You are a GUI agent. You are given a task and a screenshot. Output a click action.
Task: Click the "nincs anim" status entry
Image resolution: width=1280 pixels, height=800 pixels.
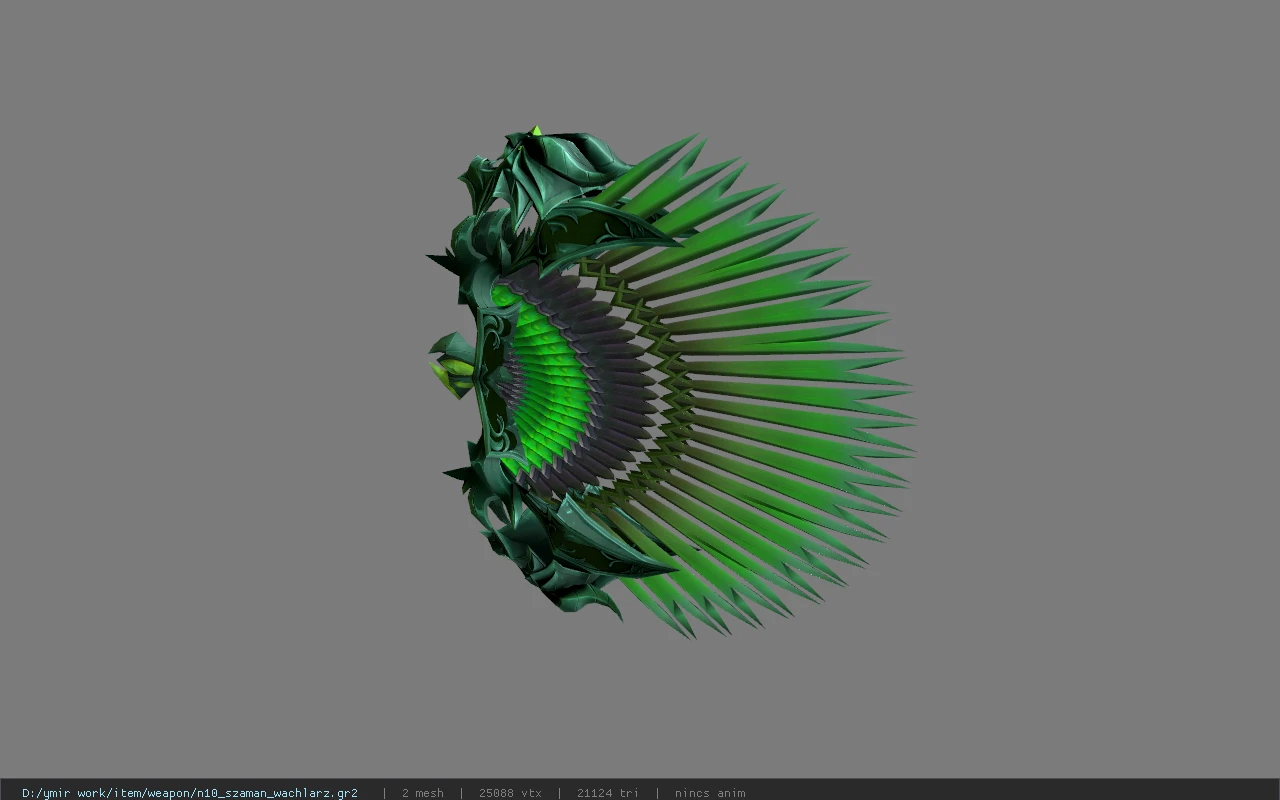point(709,793)
